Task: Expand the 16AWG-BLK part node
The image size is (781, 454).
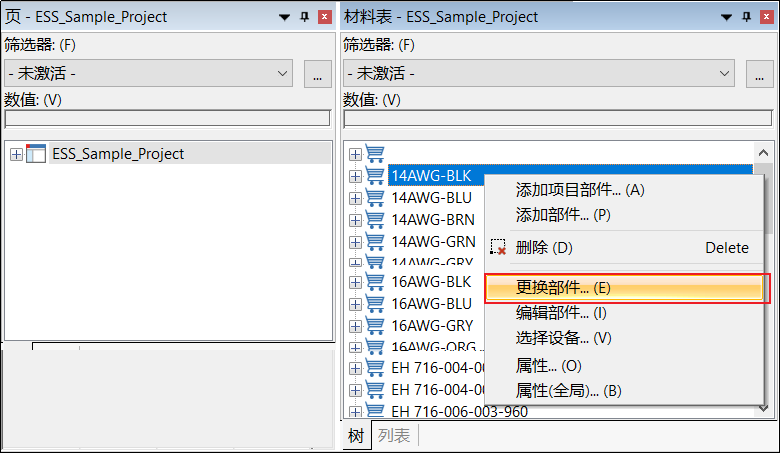Action: (355, 283)
